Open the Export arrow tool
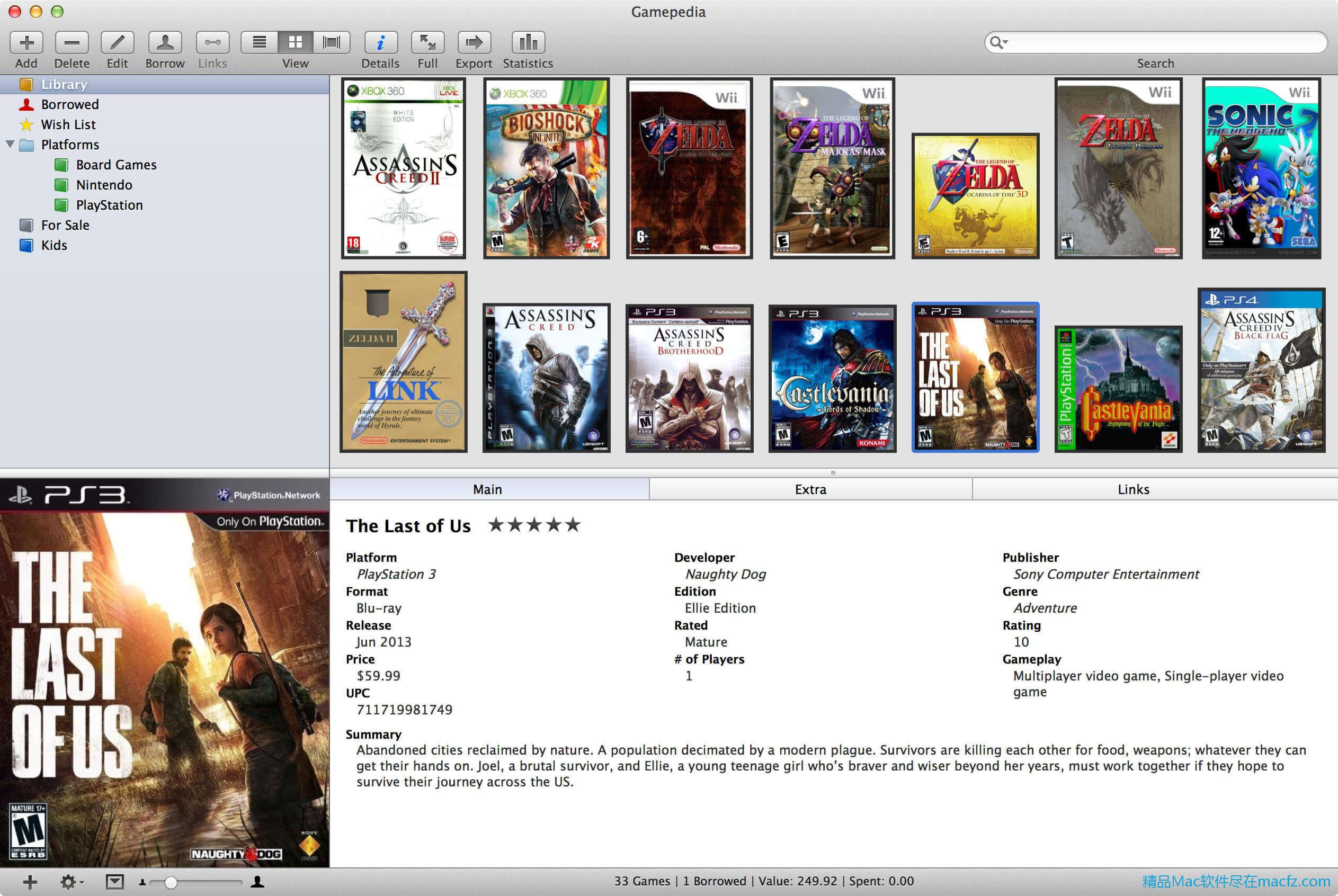The image size is (1338, 896). [x=474, y=42]
